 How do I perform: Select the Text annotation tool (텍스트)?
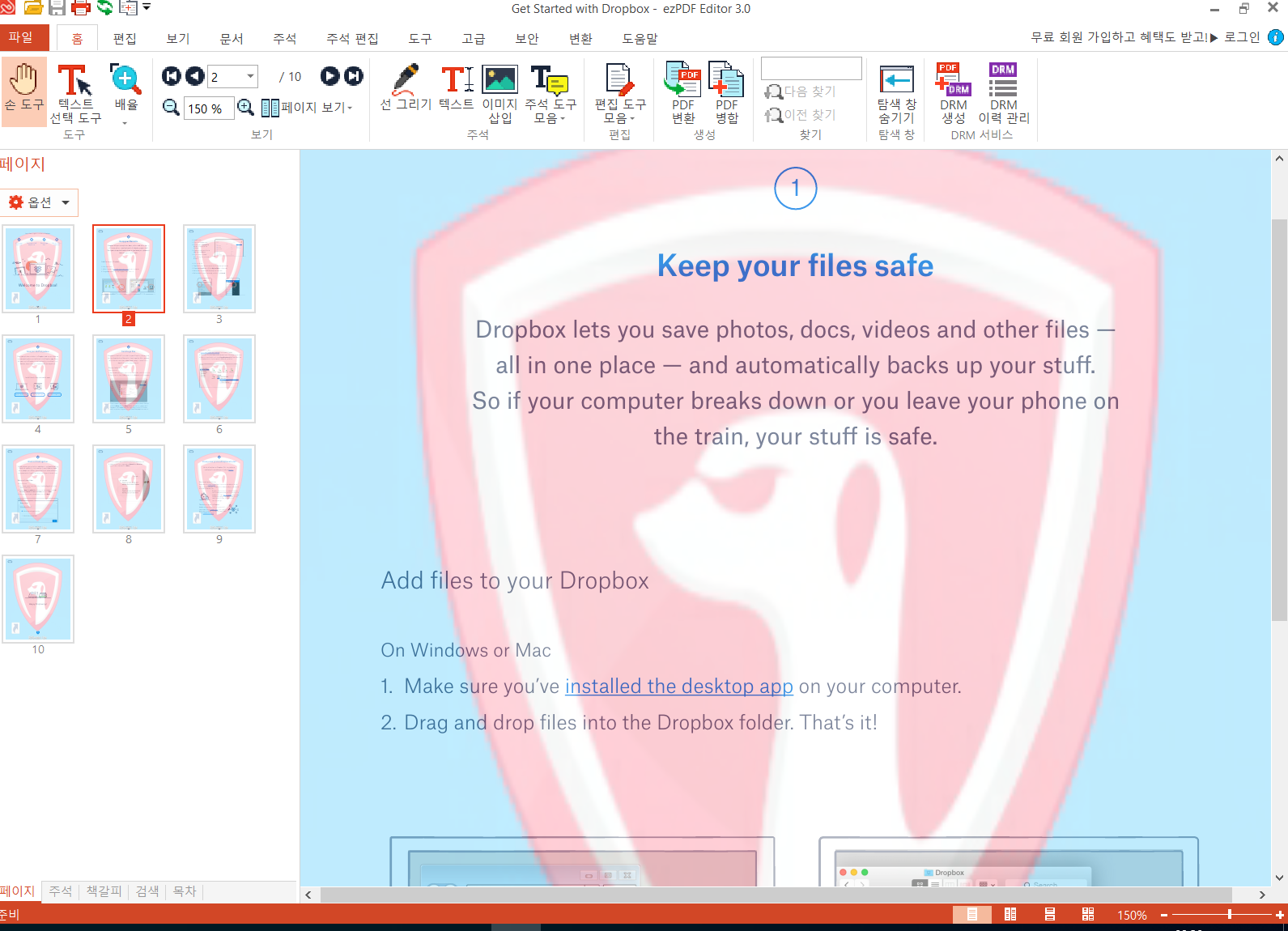point(457,87)
